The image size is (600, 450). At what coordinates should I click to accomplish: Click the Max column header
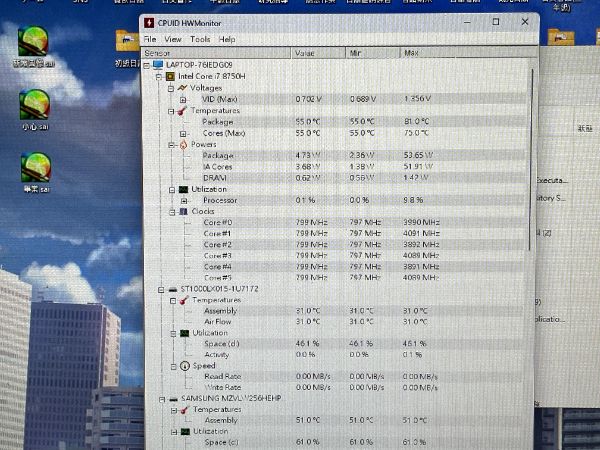427,53
